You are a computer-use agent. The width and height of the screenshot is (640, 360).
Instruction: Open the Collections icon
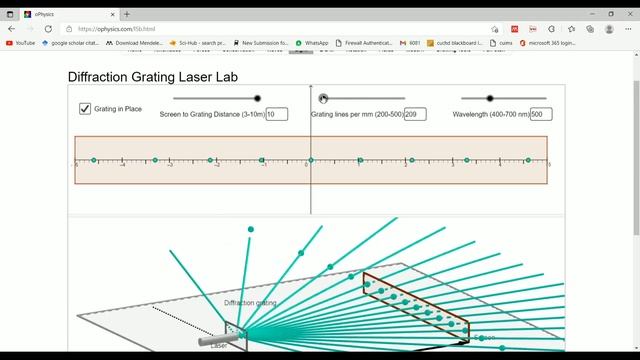(x=590, y=29)
